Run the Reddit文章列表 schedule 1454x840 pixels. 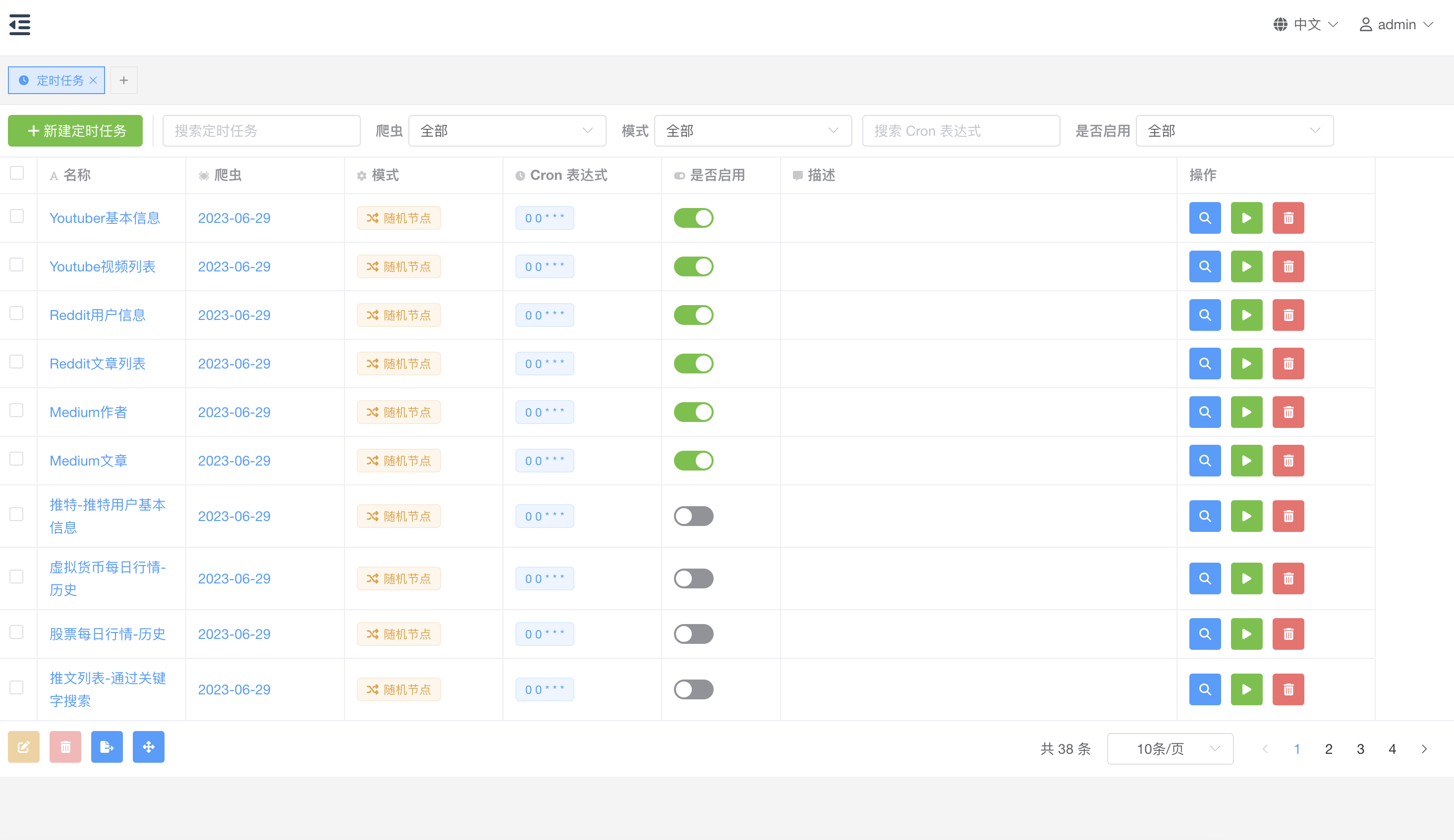(x=1246, y=363)
